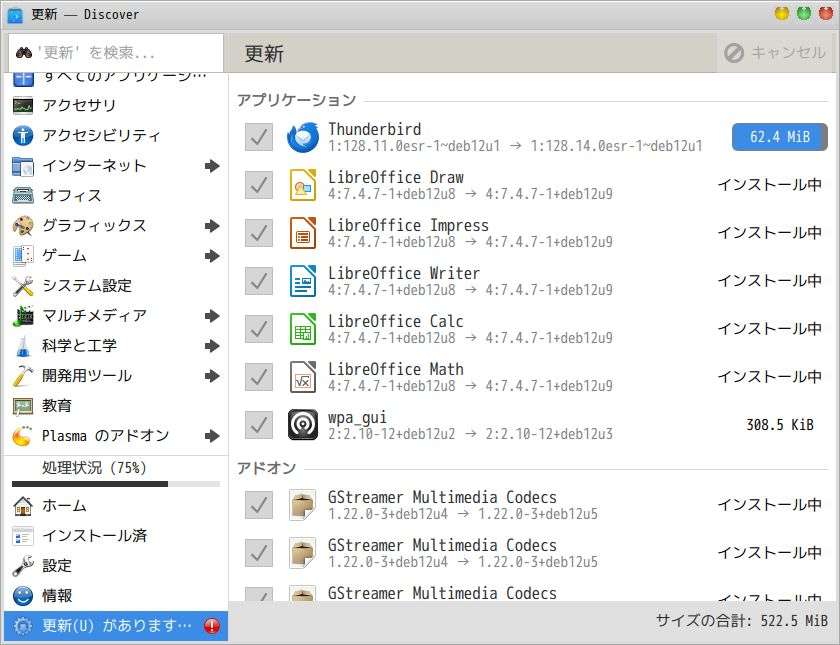Click the マルチメディア clapperboard icon
Image resolution: width=840 pixels, height=645 pixels.
pos(23,316)
